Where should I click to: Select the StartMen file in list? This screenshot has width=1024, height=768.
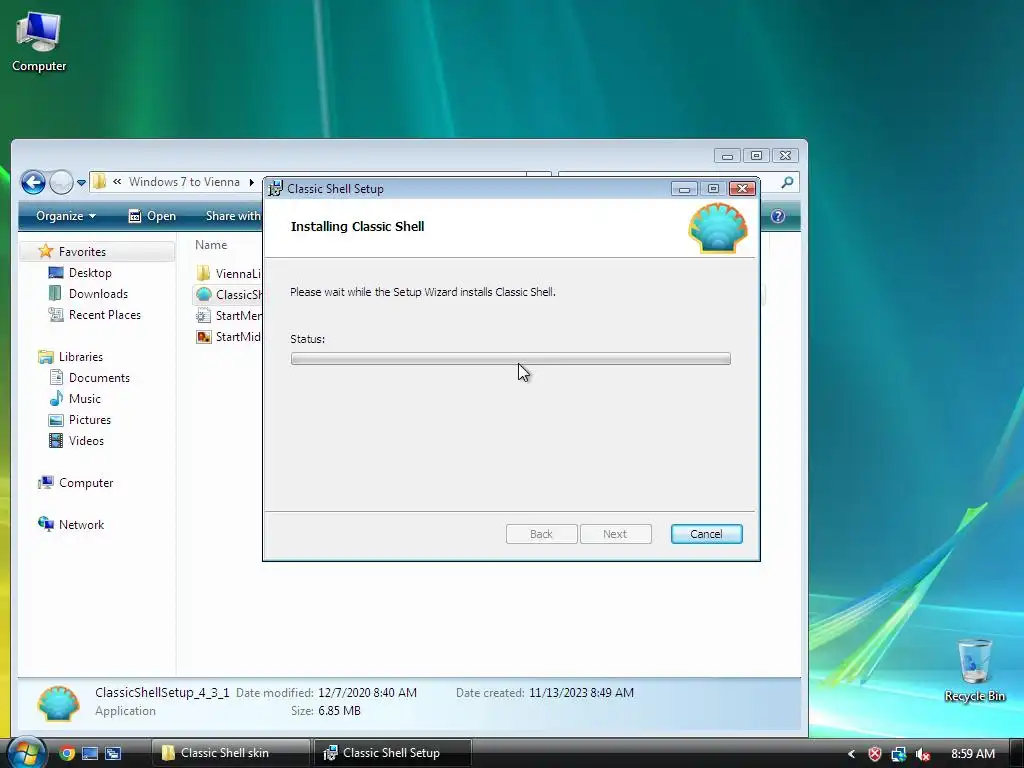pos(228,315)
